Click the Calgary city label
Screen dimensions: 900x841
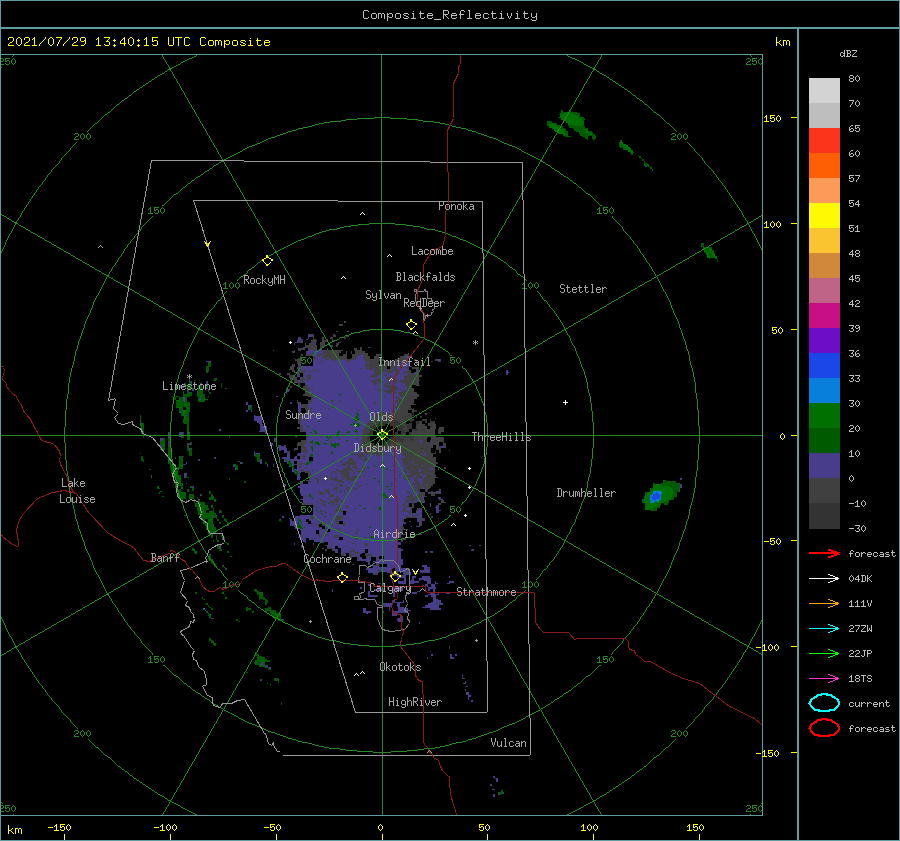390,588
